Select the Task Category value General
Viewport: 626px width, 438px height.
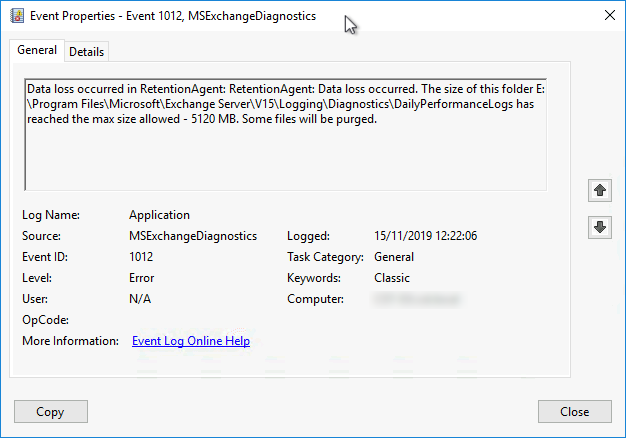click(x=394, y=257)
